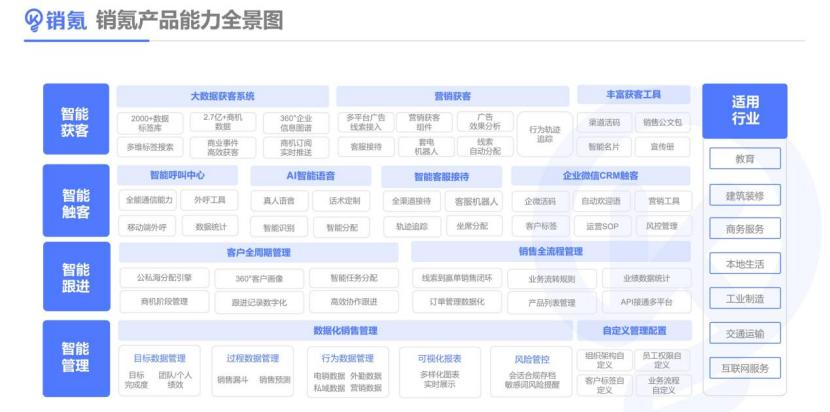Screen dimensions: 830x412
Task: Select the 移动端外呼 cell
Action: [x=147, y=227]
